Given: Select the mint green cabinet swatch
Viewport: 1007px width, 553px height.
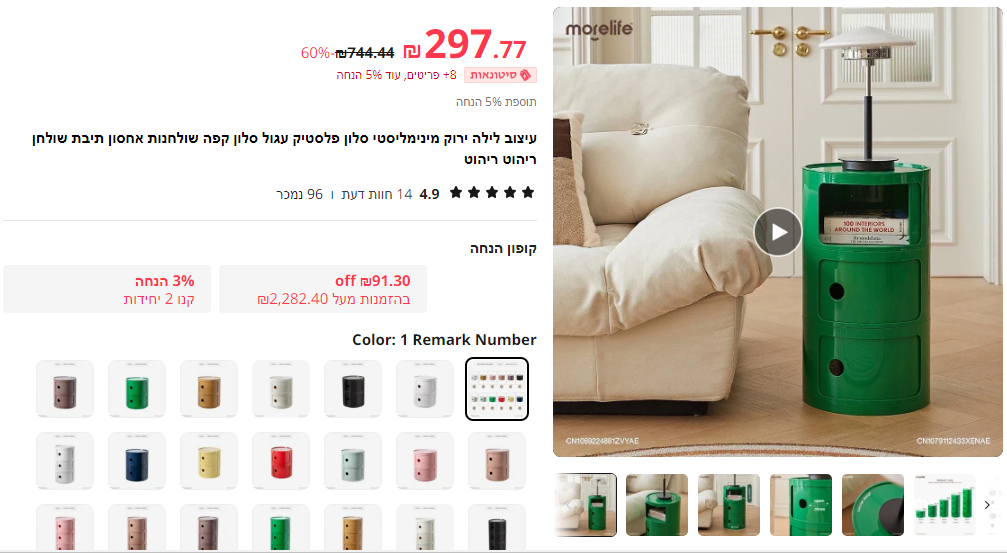Looking at the screenshot, I should click(353, 461).
